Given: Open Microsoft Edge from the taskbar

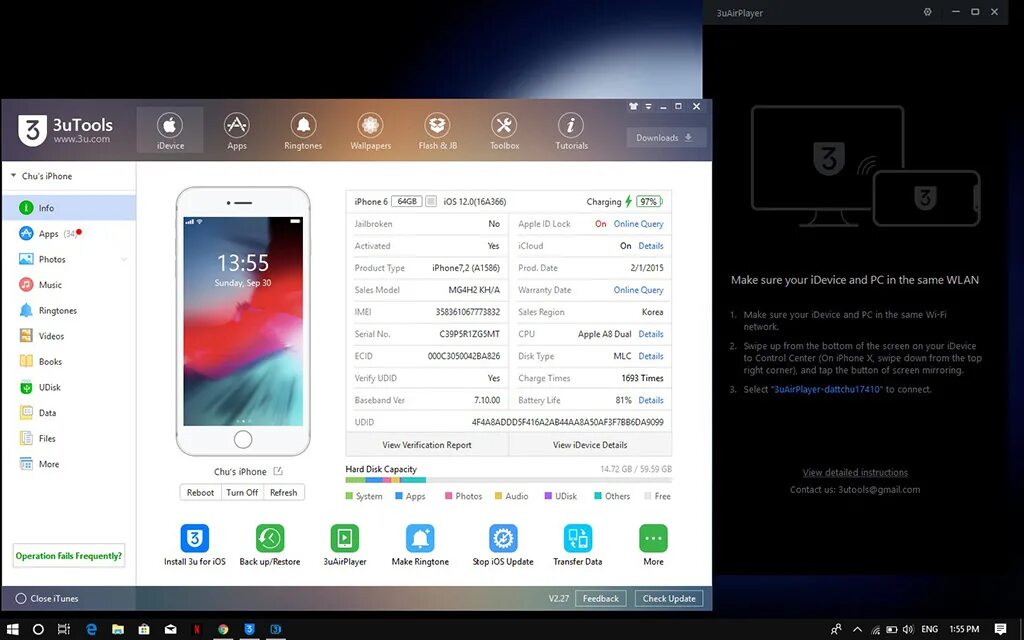Looking at the screenshot, I should click(x=91, y=630).
